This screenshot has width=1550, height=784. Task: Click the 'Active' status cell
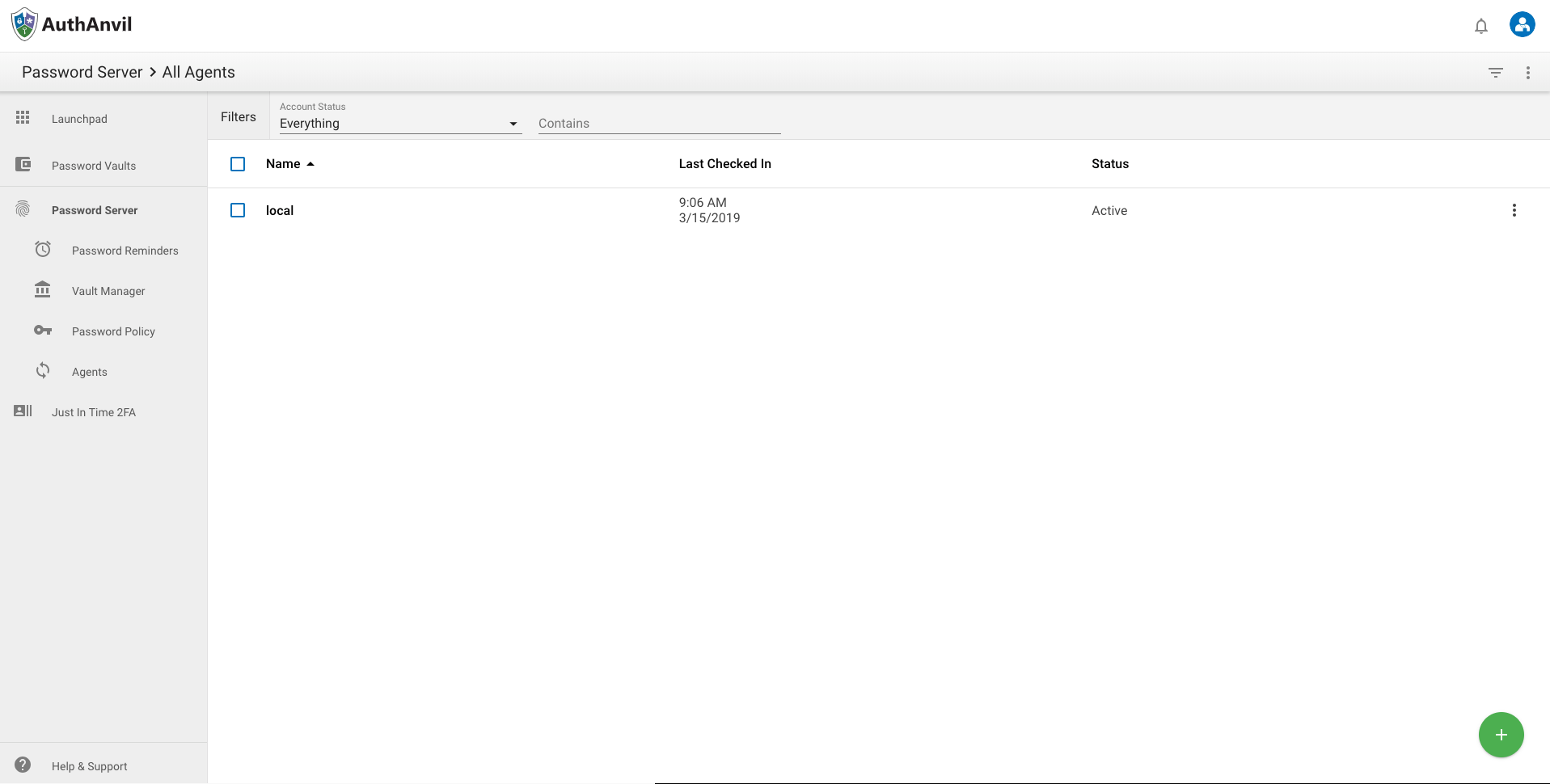coord(1109,210)
